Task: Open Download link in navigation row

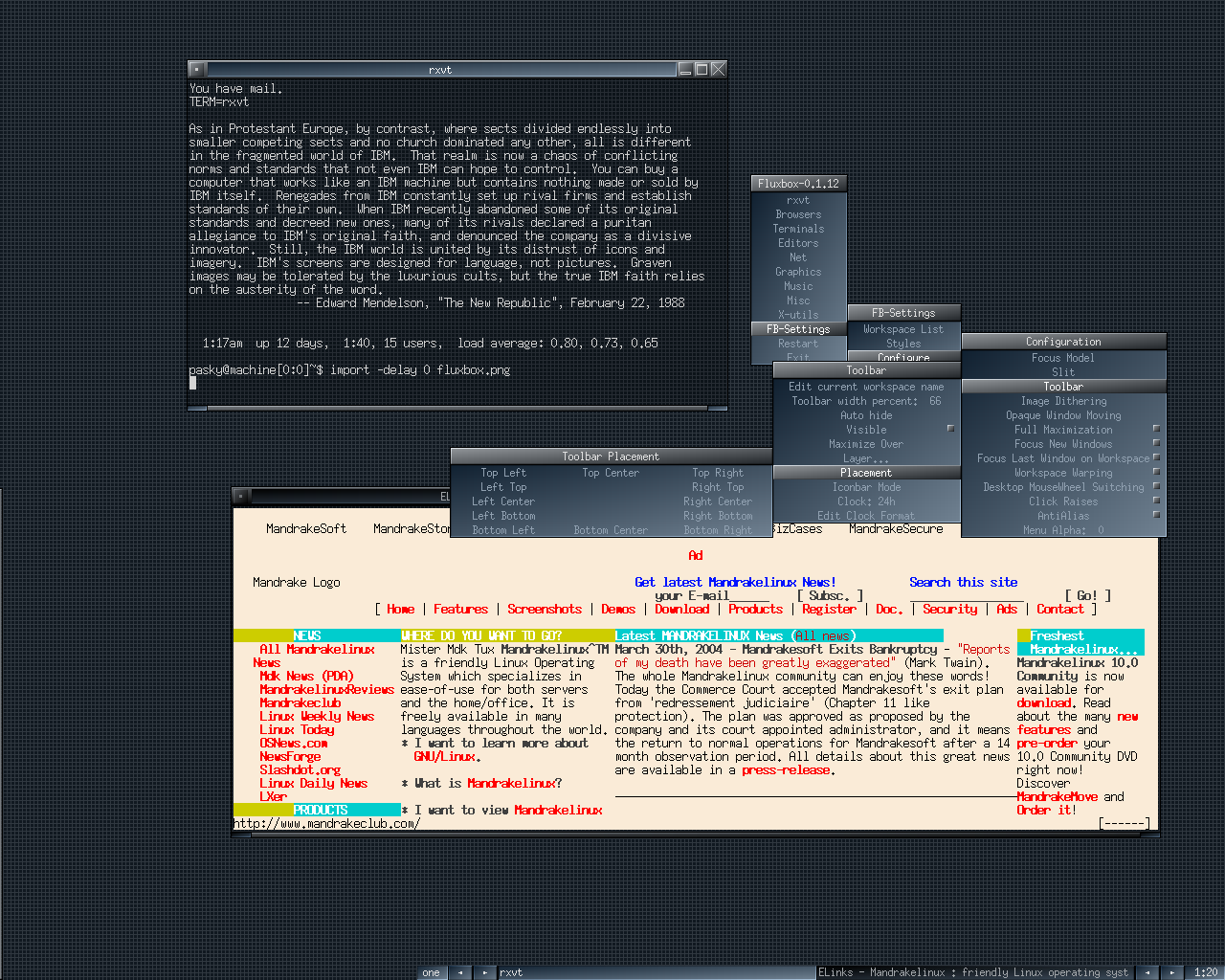Action: coord(682,609)
